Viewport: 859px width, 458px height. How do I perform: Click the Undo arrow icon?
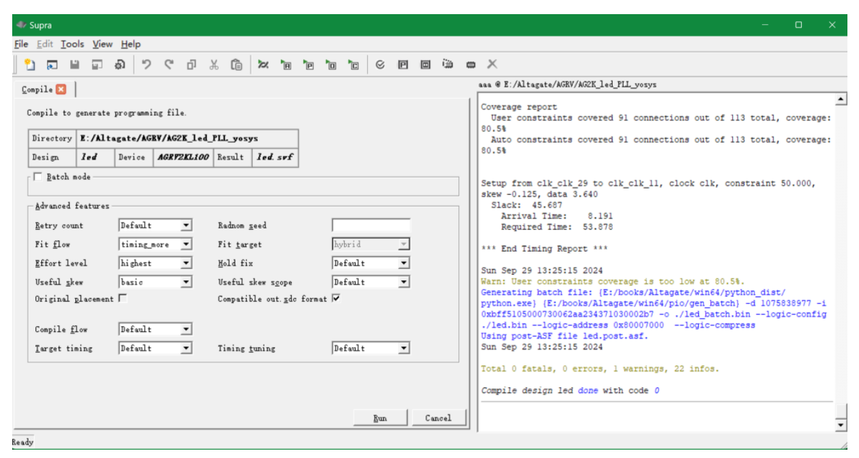(x=146, y=65)
